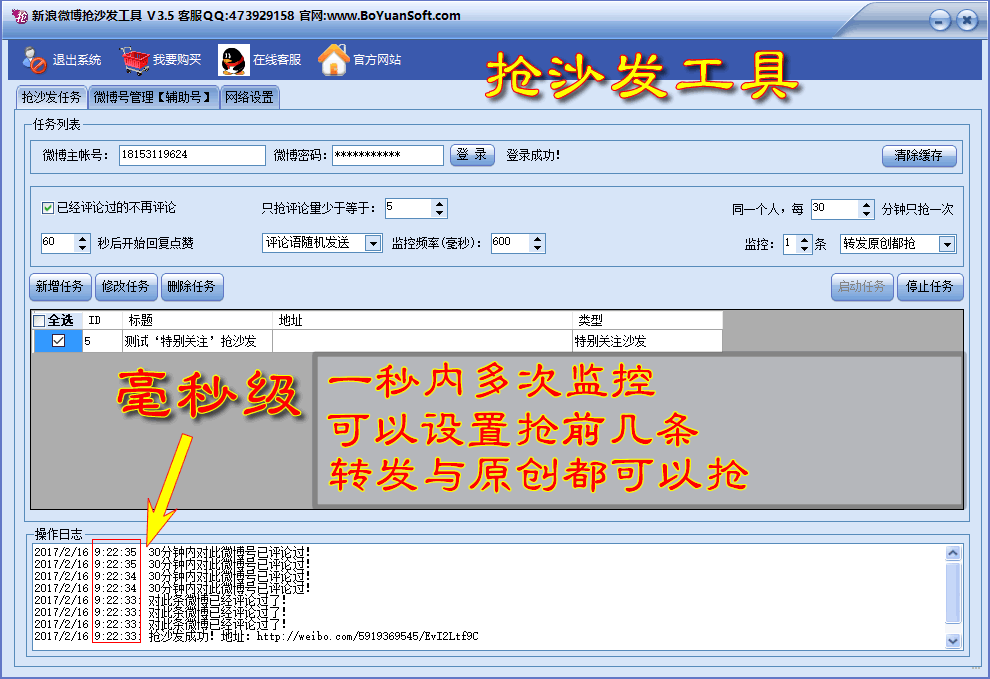Image resolution: width=990 pixels, height=679 pixels.
Task: Click the 在线客服 QQ penguin icon
Action: click(x=234, y=61)
